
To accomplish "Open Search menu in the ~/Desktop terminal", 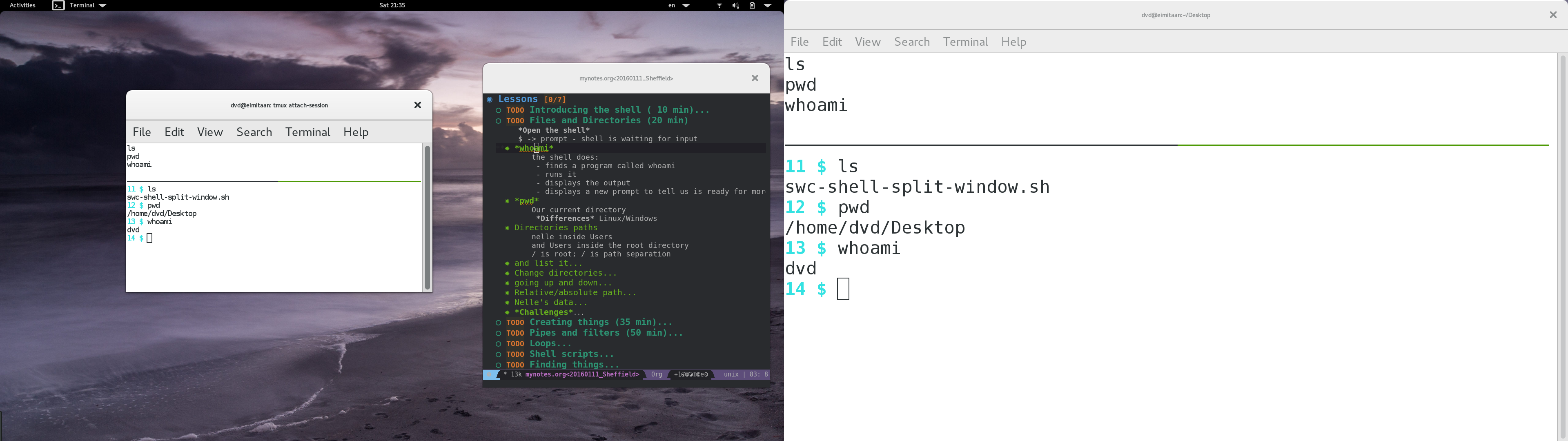I will coord(912,41).
